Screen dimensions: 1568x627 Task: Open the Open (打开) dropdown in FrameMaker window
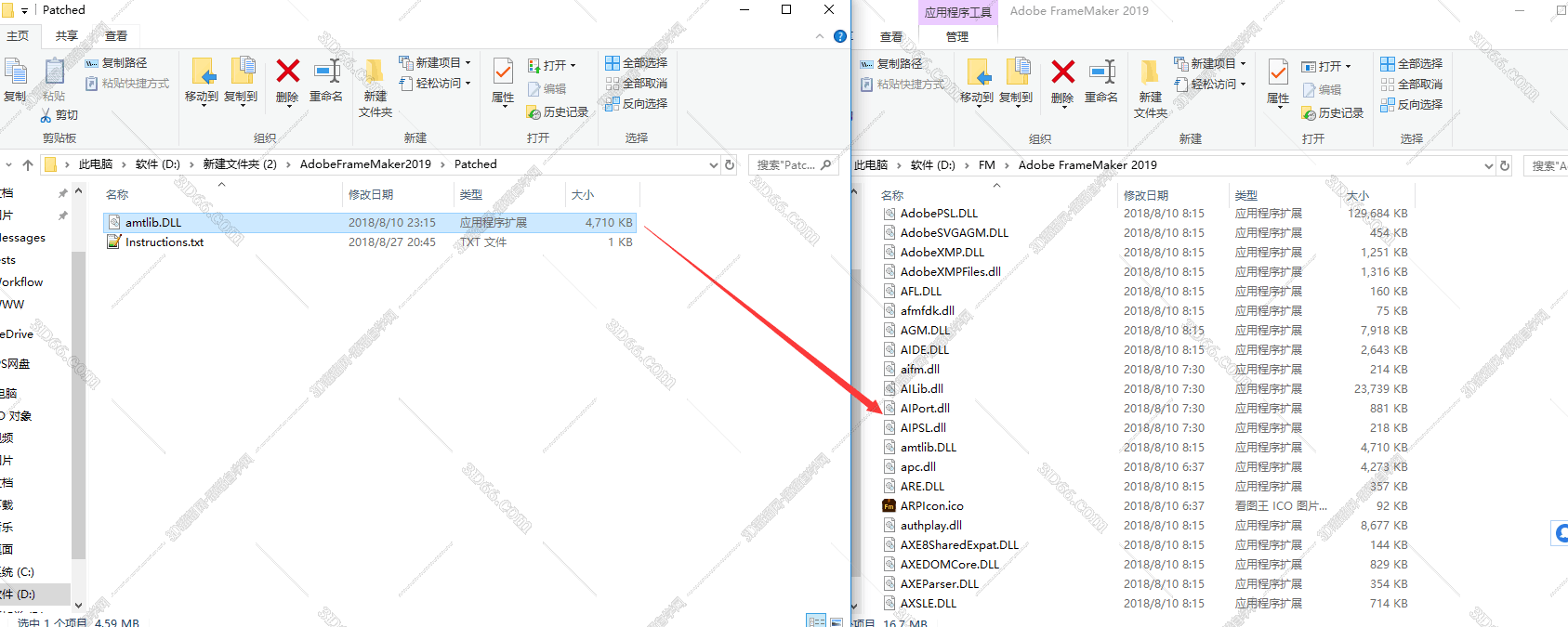(1326, 67)
